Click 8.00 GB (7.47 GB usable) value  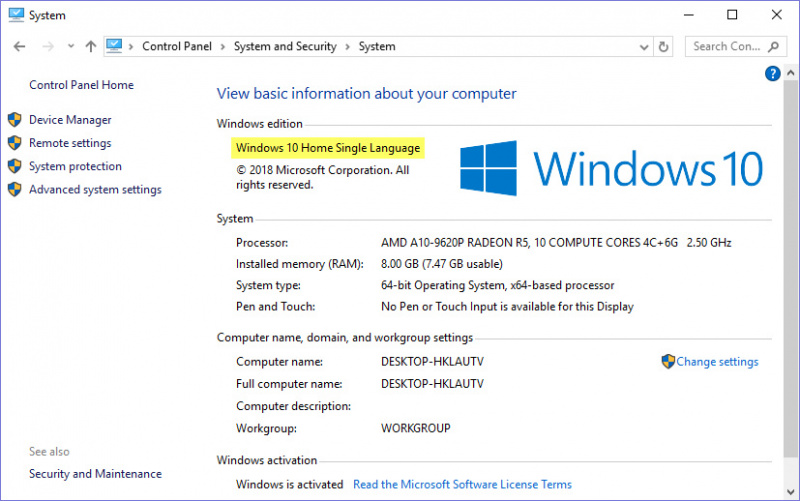[x=441, y=264]
